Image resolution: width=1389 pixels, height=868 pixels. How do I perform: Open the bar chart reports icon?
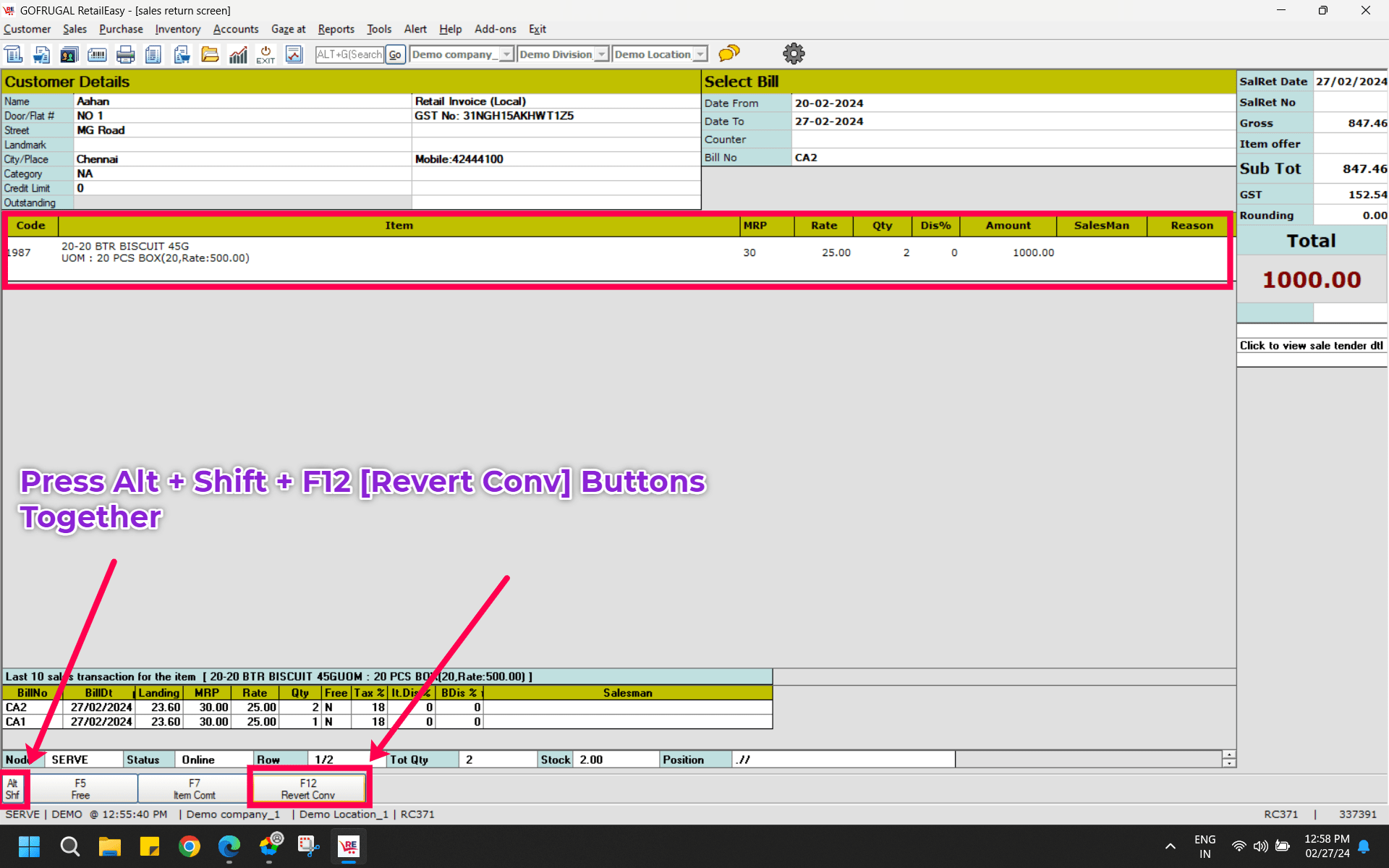tap(238, 54)
